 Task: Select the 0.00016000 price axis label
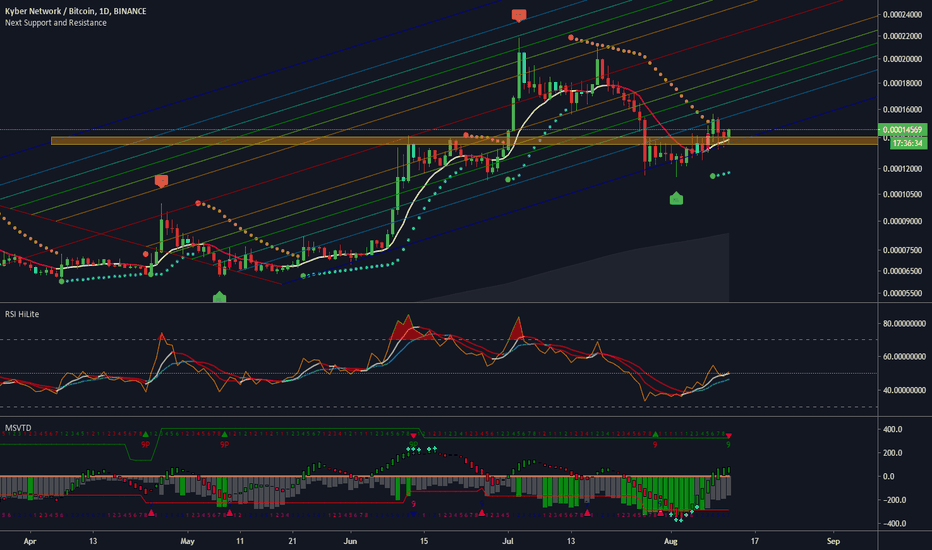902,110
